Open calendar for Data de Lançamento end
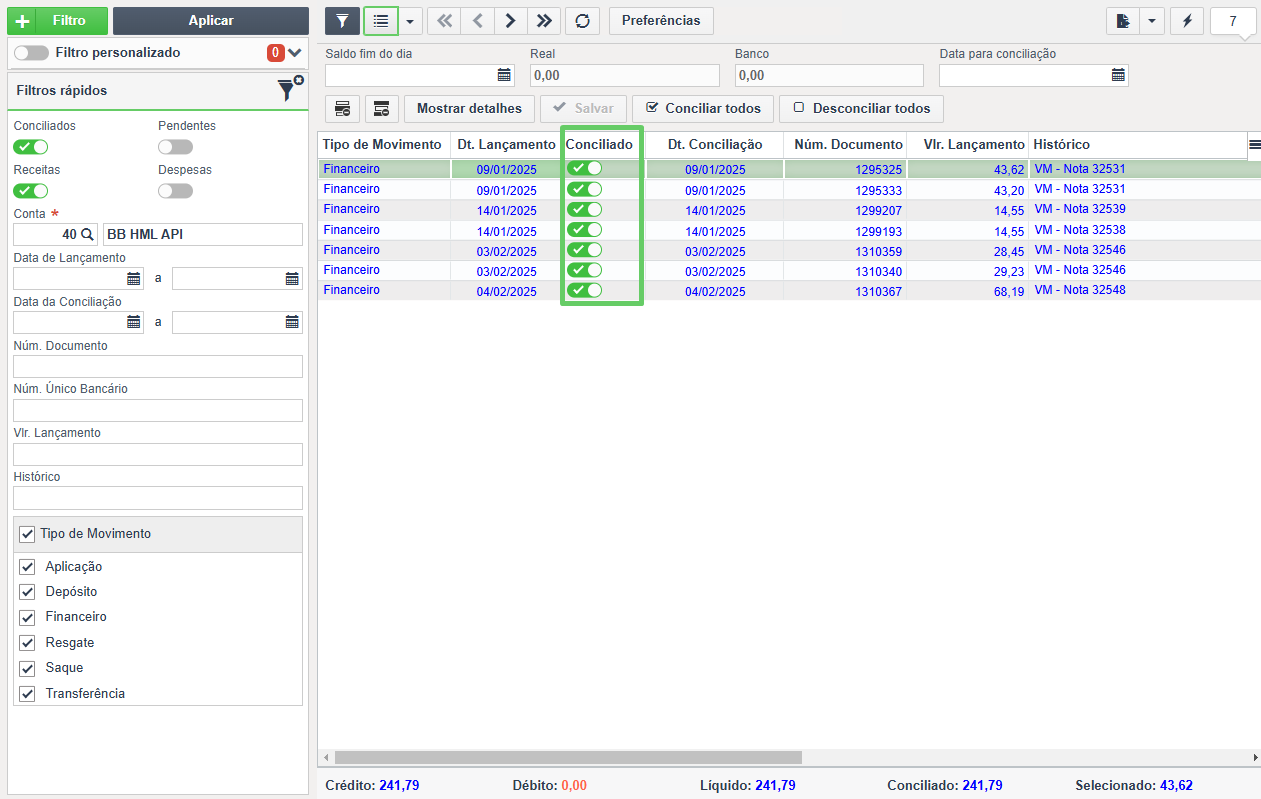 [292, 279]
